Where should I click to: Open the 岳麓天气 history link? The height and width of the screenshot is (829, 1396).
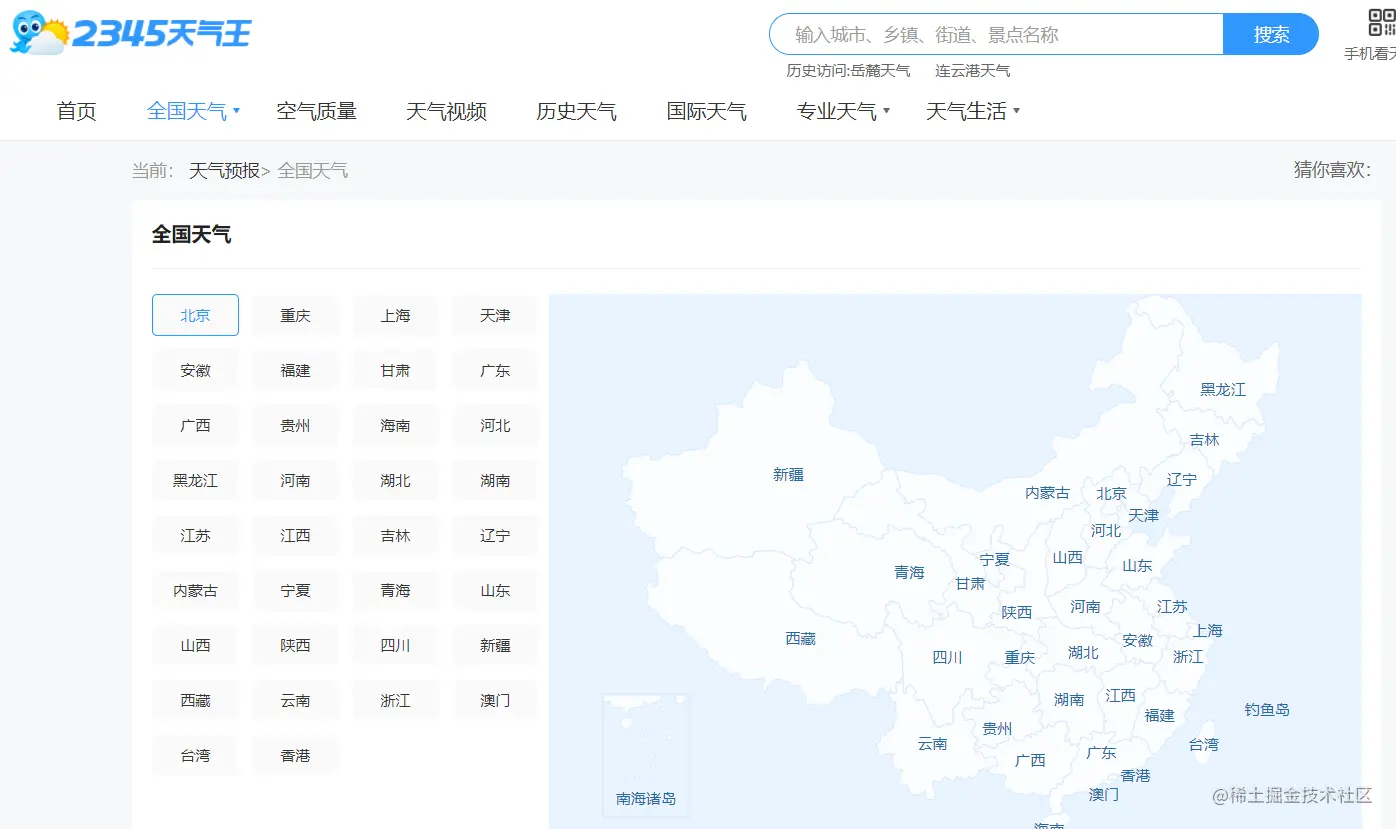(x=880, y=71)
